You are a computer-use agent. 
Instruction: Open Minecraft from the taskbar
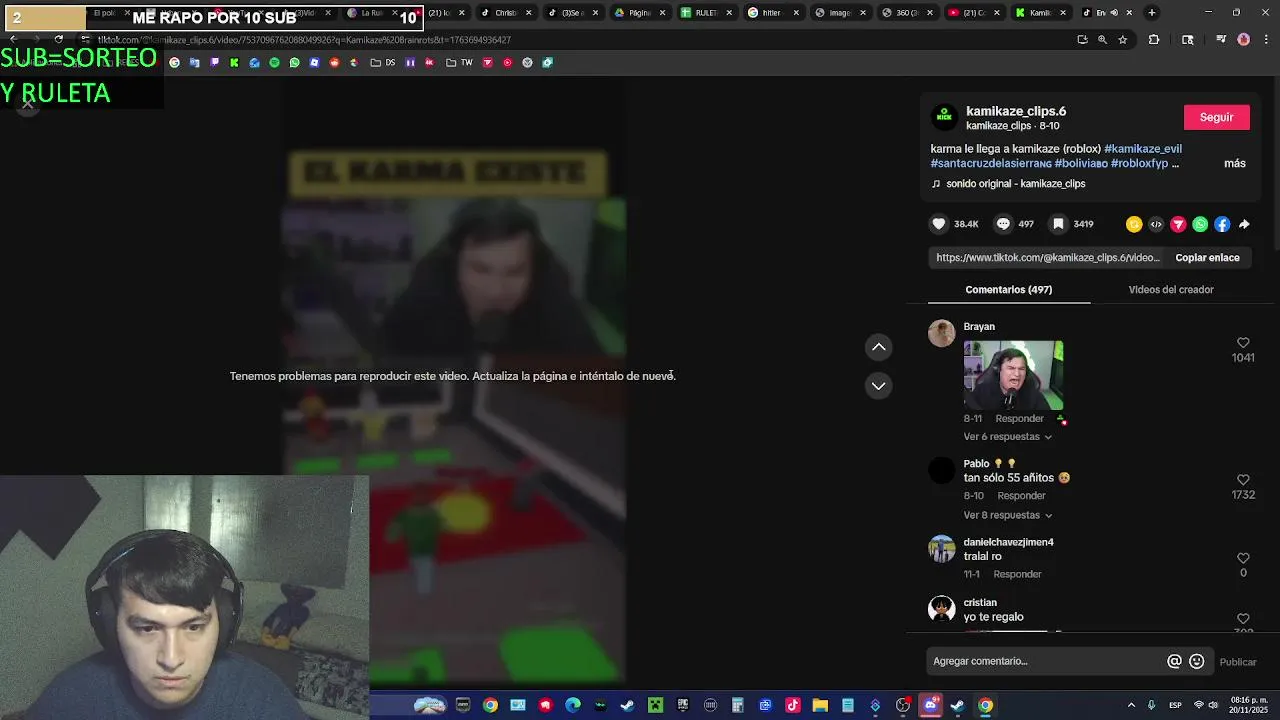(x=655, y=705)
